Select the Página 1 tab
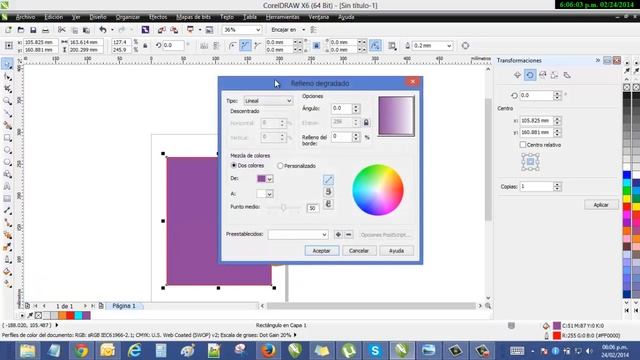 (124, 306)
